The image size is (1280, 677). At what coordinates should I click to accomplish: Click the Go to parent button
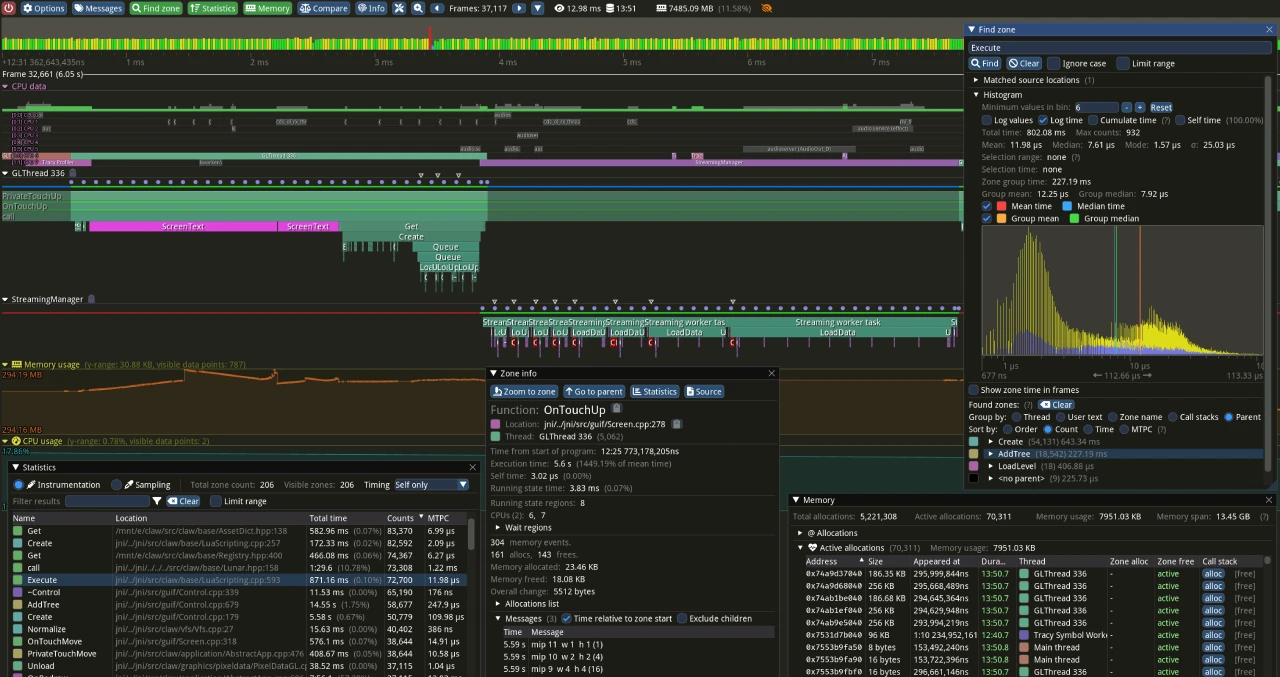click(x=595, y=391)
